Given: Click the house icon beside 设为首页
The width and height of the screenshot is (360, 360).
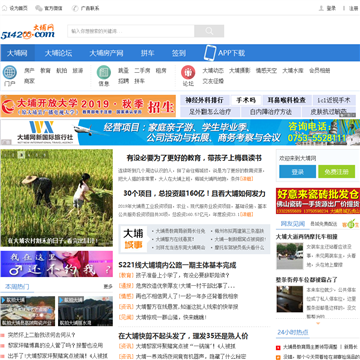Looking at the screenshot, I should [4, 8].
